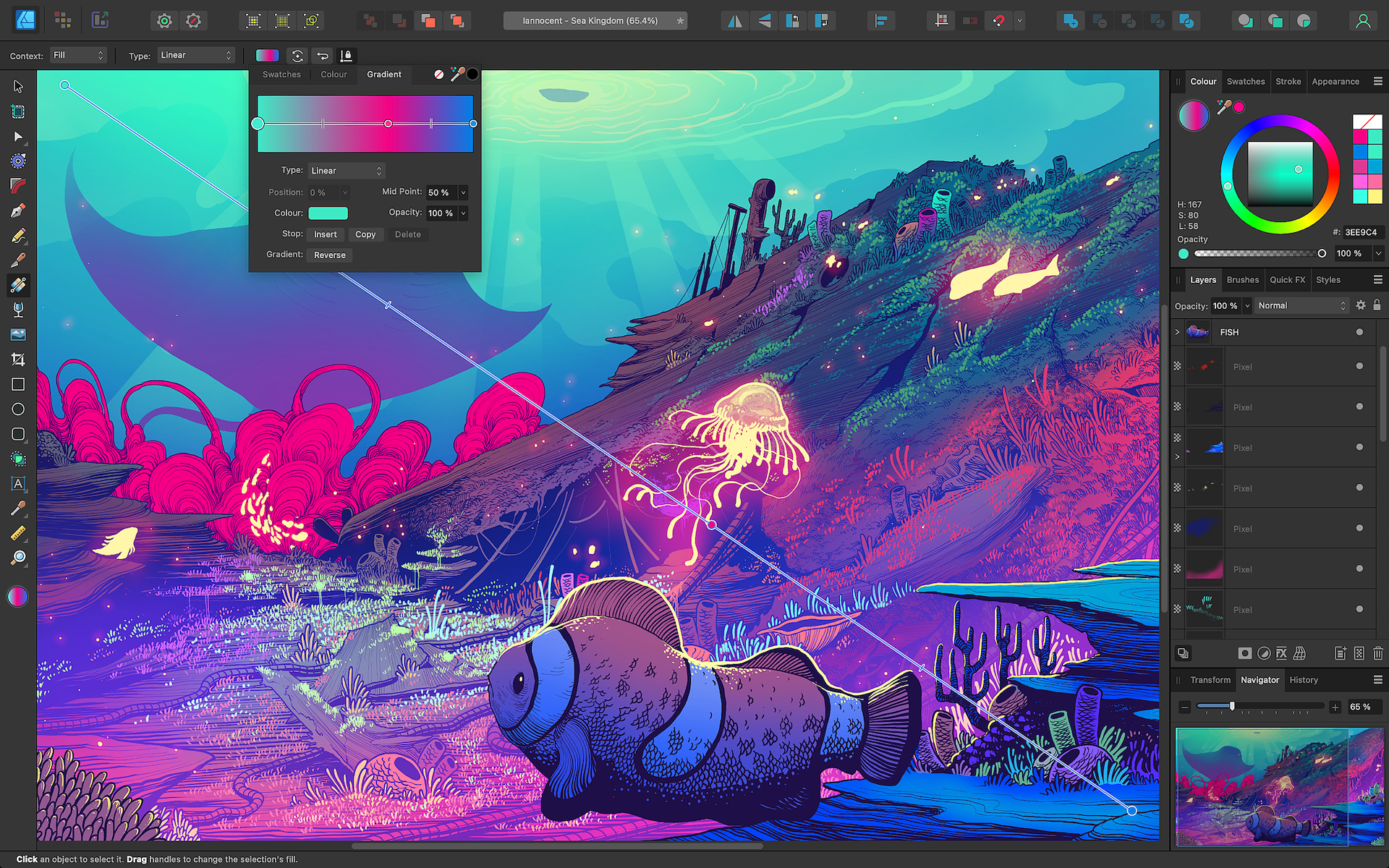
Task: Click the Flip Horizontal toolbar icon
Action: pos(734,21)
